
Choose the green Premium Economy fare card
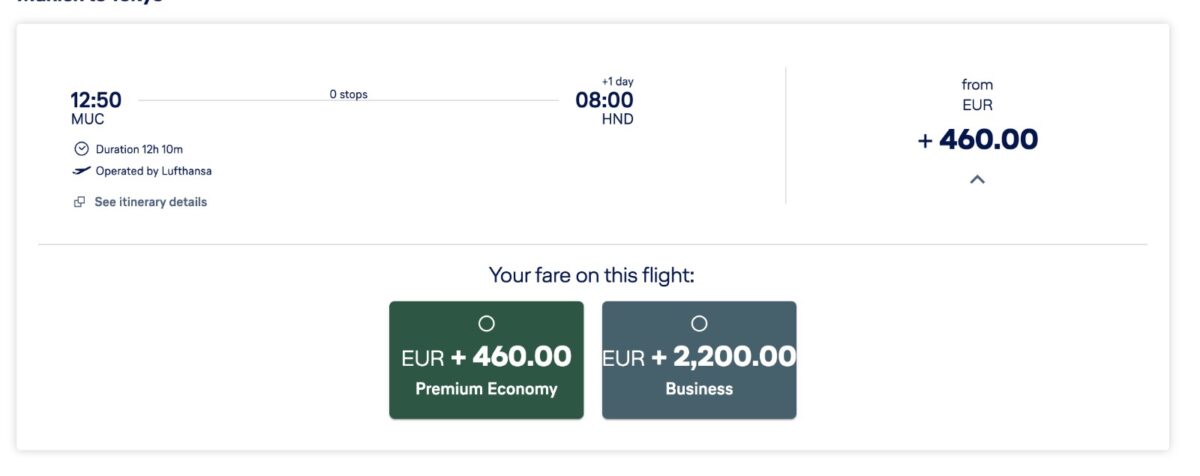(486, 360)
